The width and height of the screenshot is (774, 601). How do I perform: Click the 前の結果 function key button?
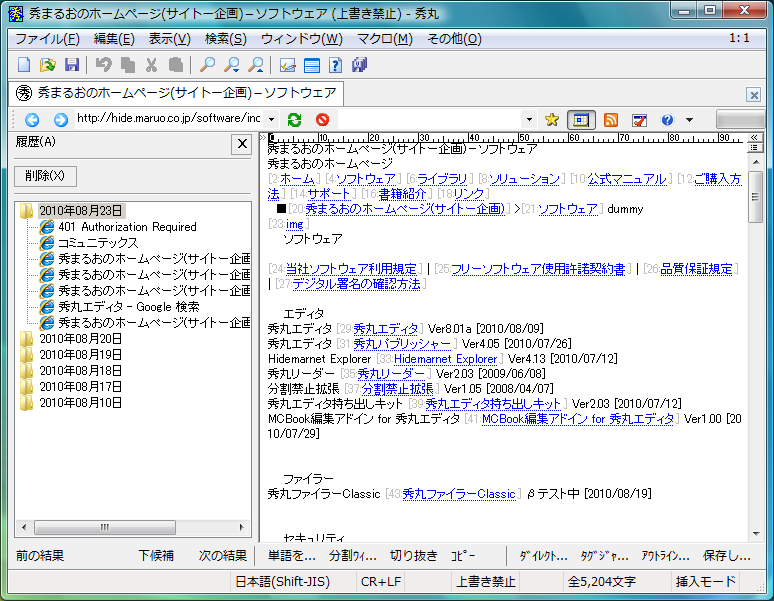[x=39, y=556]
